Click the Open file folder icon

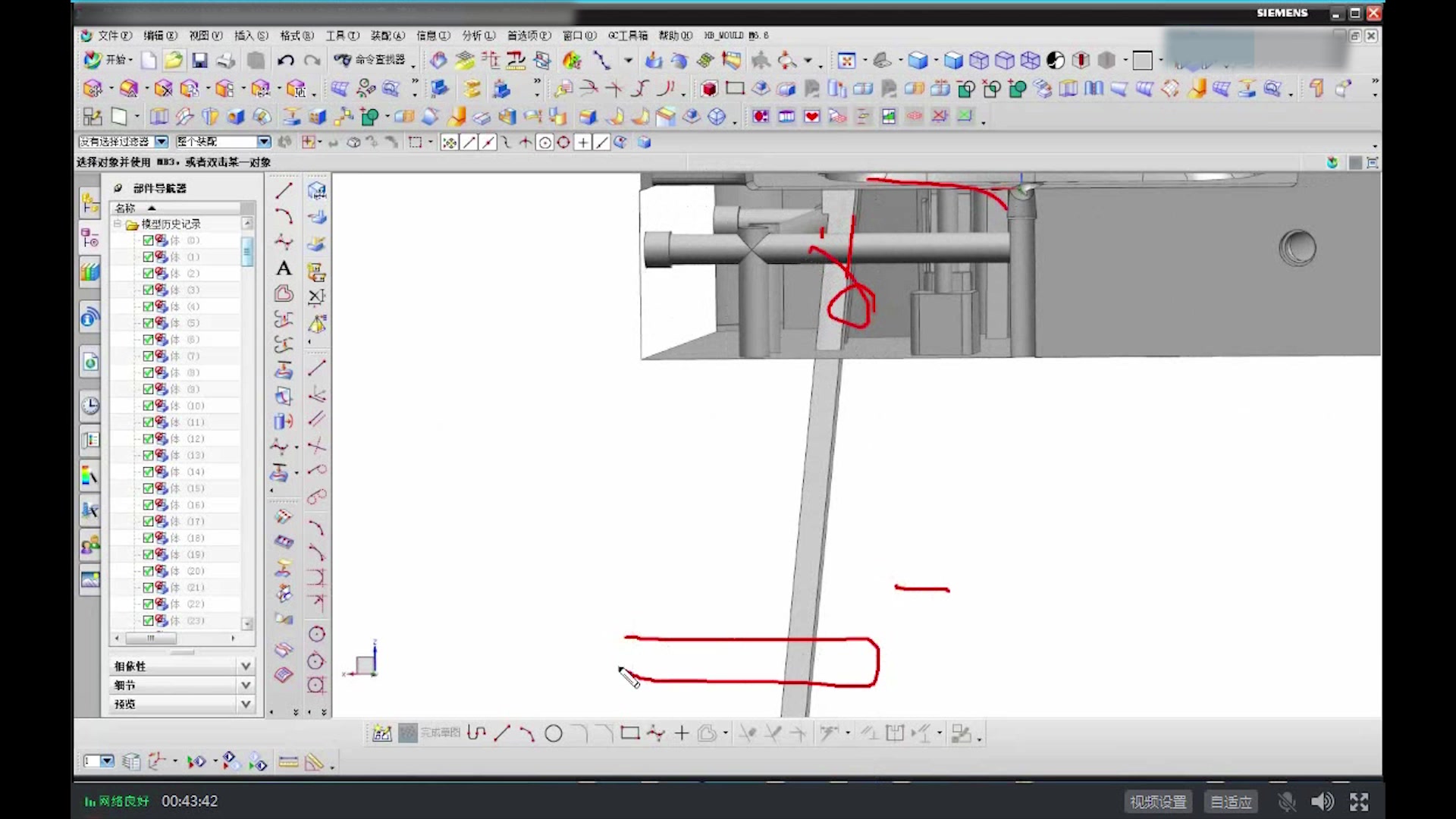coord(174,60)
